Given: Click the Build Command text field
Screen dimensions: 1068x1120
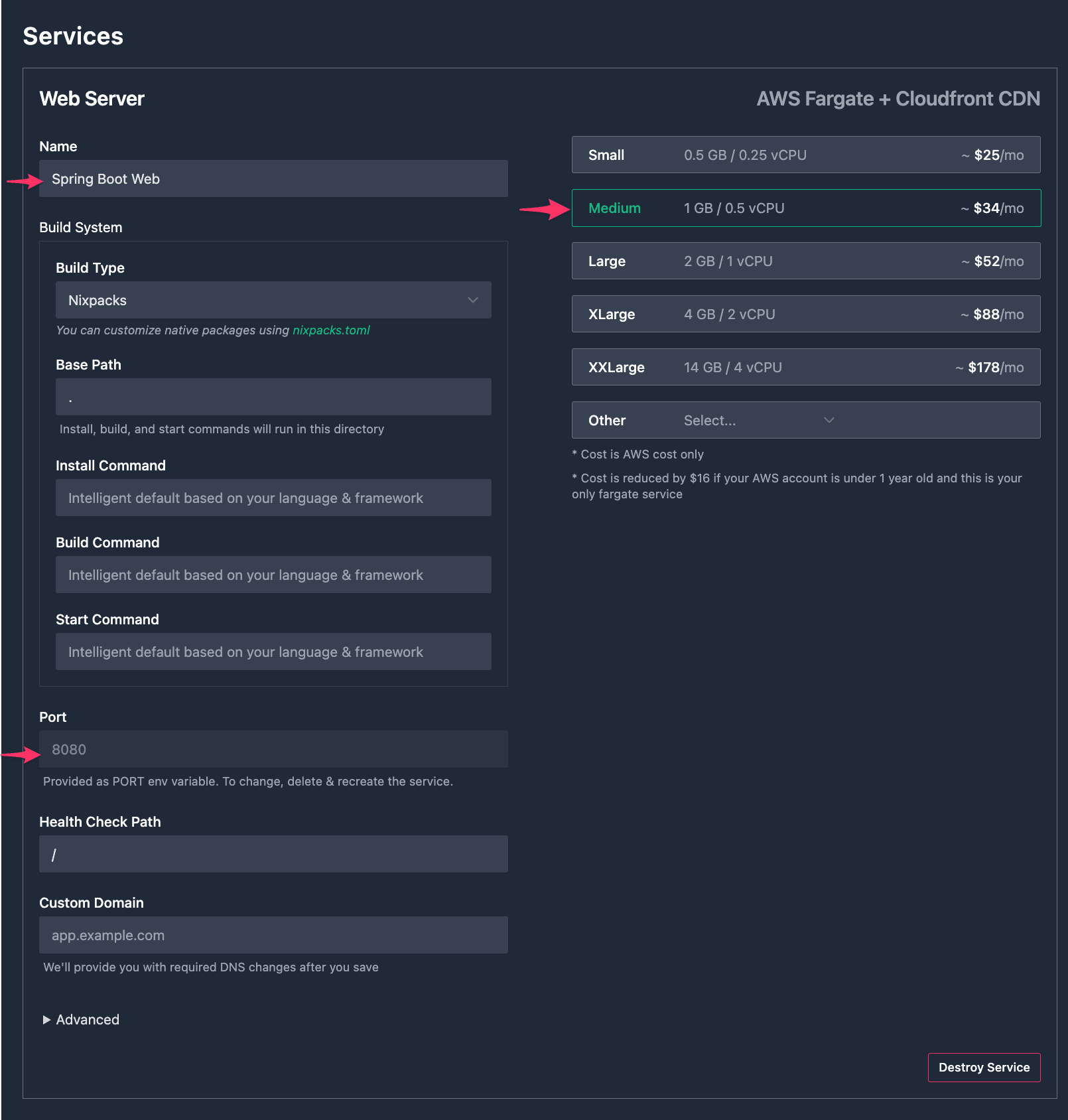Looking at the screenshot, I should 273,575.
